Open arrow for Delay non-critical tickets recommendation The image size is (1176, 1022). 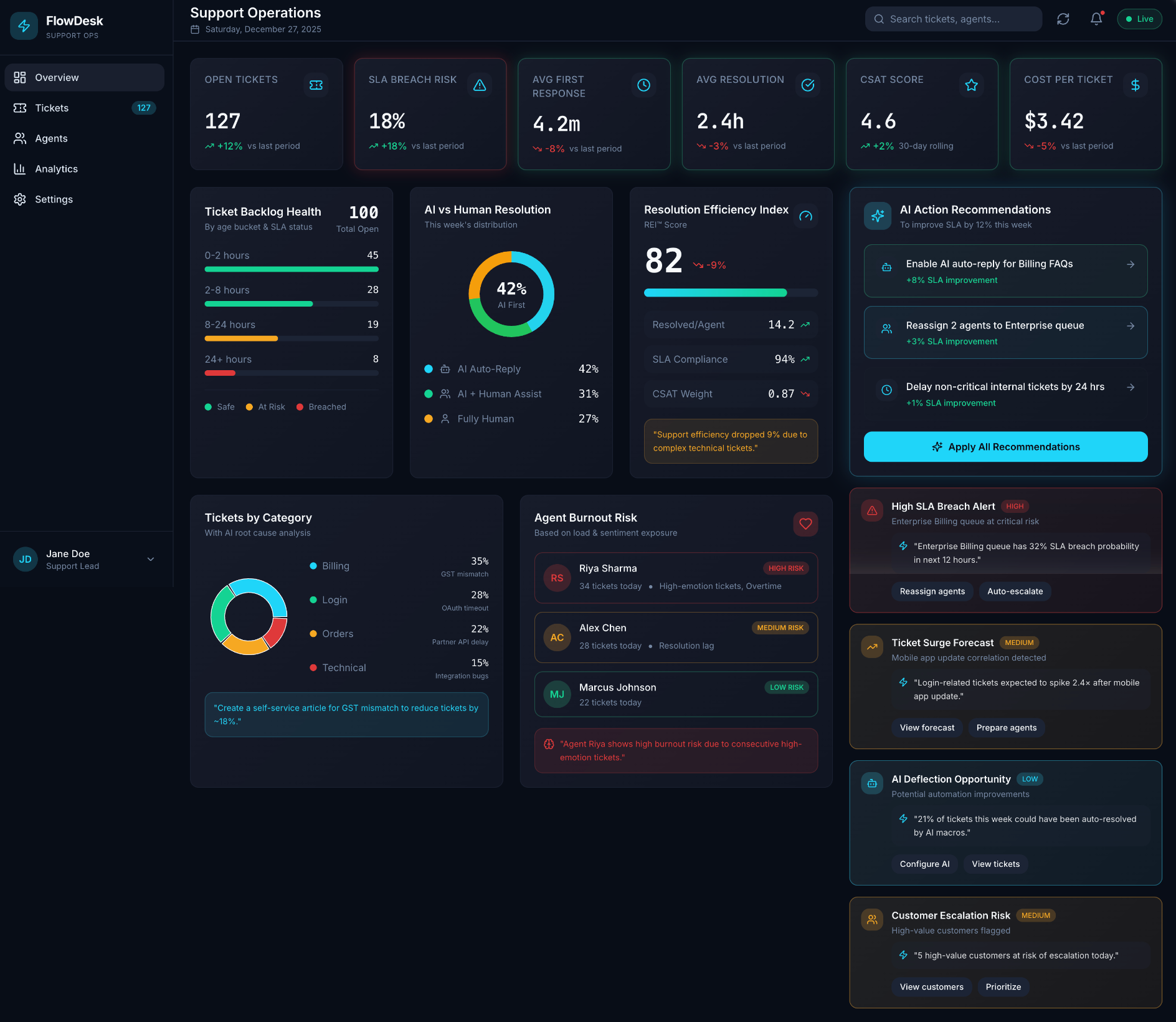[x=1131, y=388]
